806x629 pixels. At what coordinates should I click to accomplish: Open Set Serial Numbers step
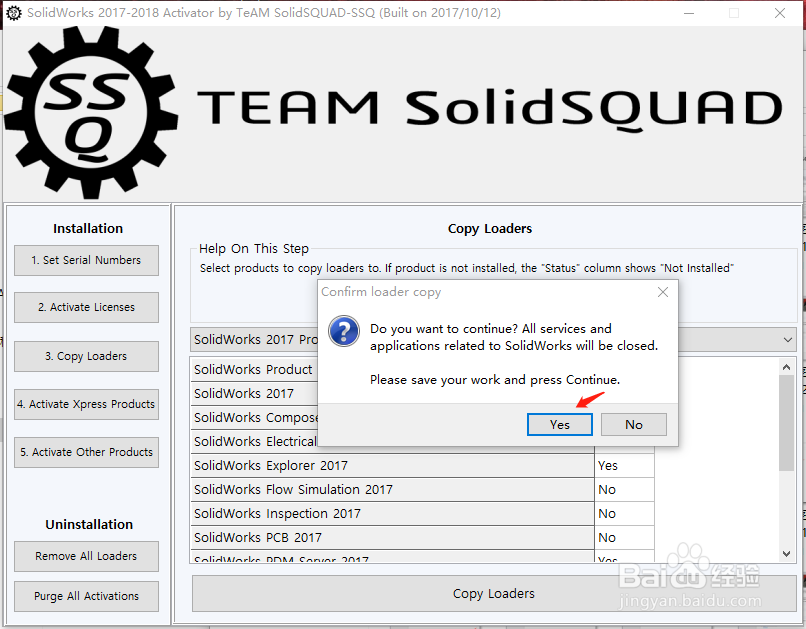click(x=86, y=260)
